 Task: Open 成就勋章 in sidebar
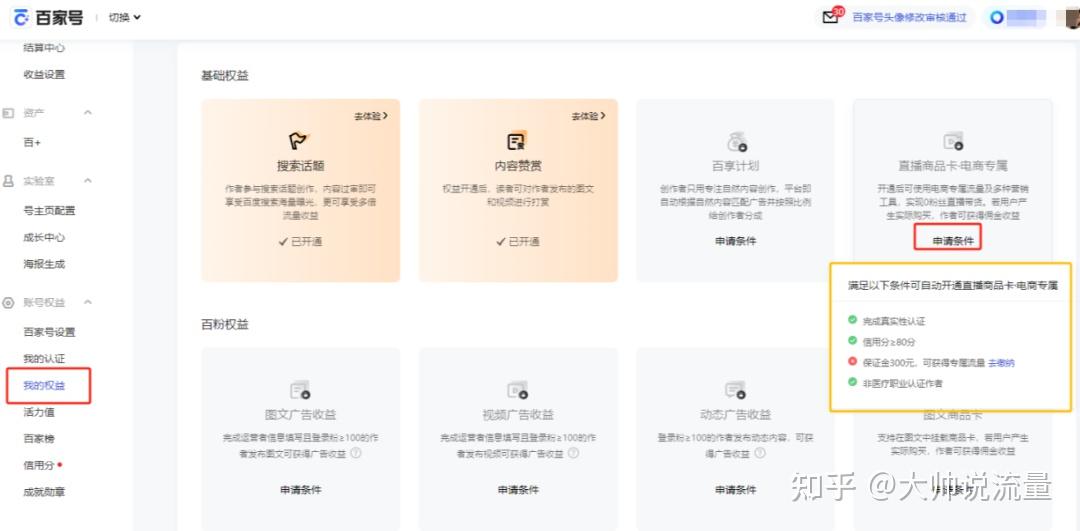(x=44, y=492)
